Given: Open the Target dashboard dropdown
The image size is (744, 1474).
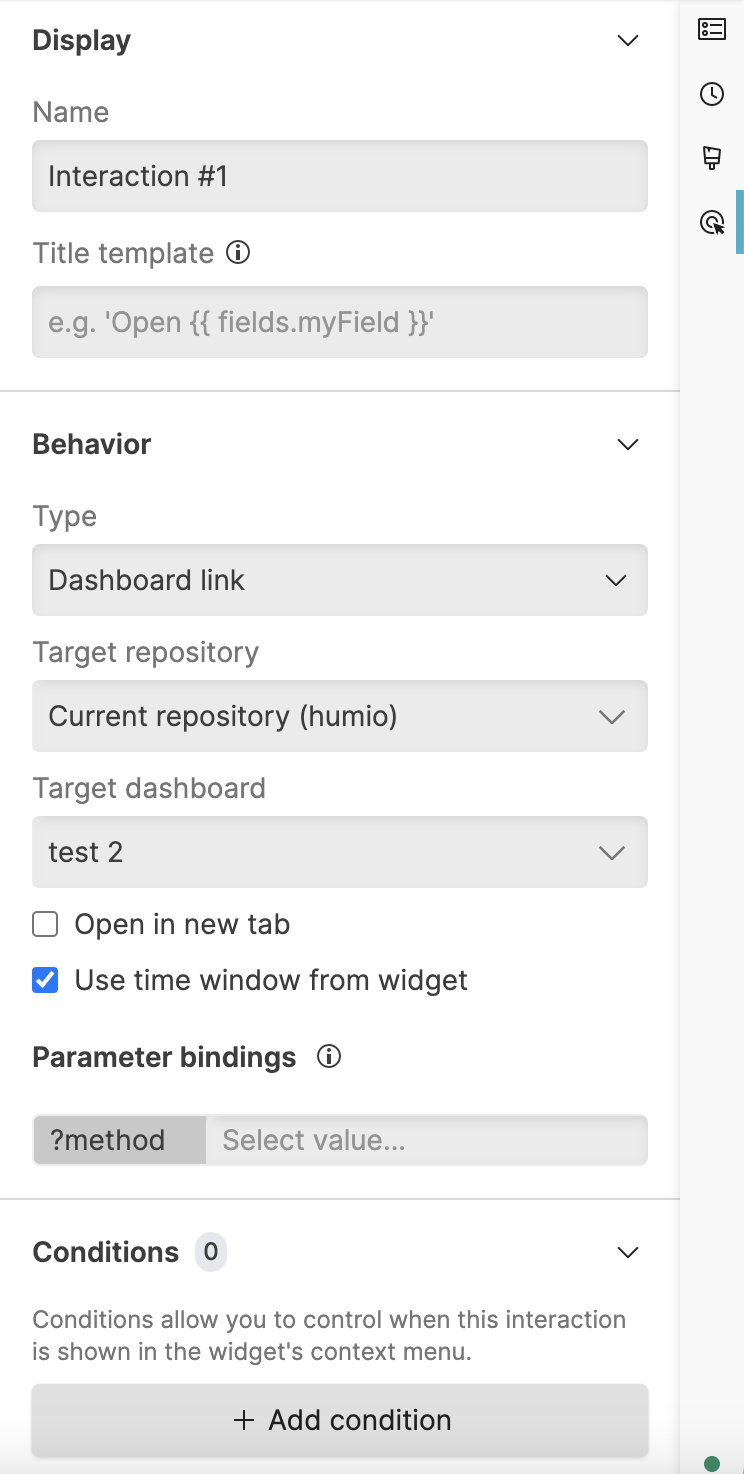Looking at the screenshot, I should [x=340, y=852].
